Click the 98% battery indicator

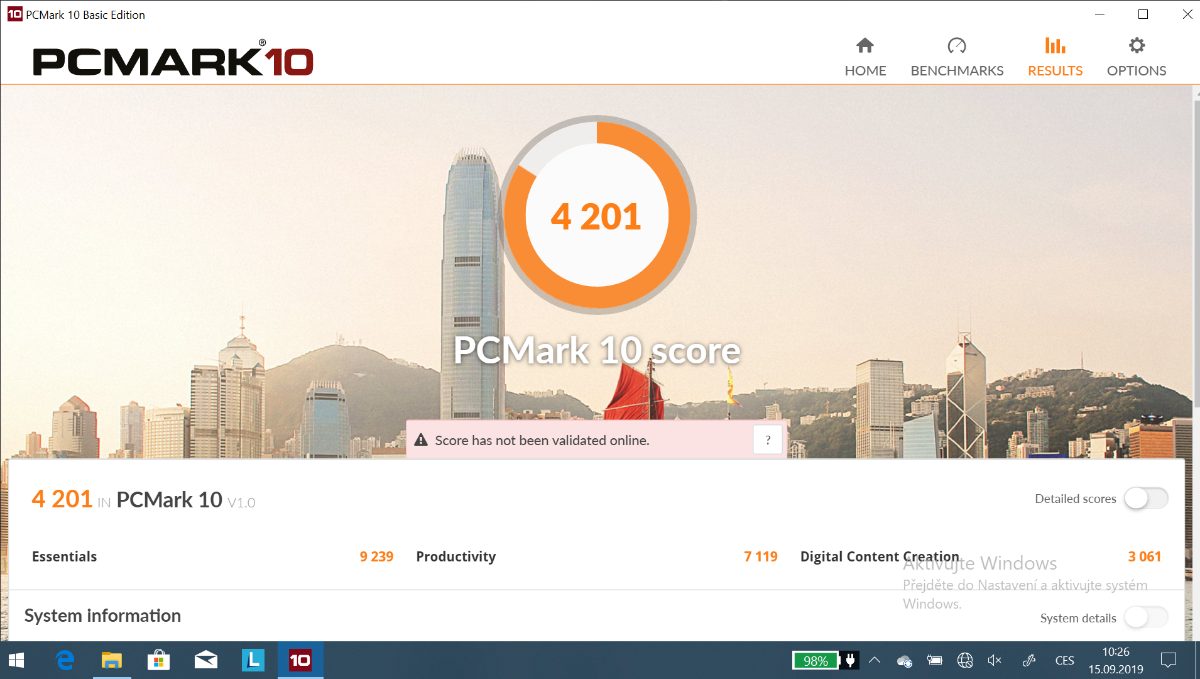[815, 660]
